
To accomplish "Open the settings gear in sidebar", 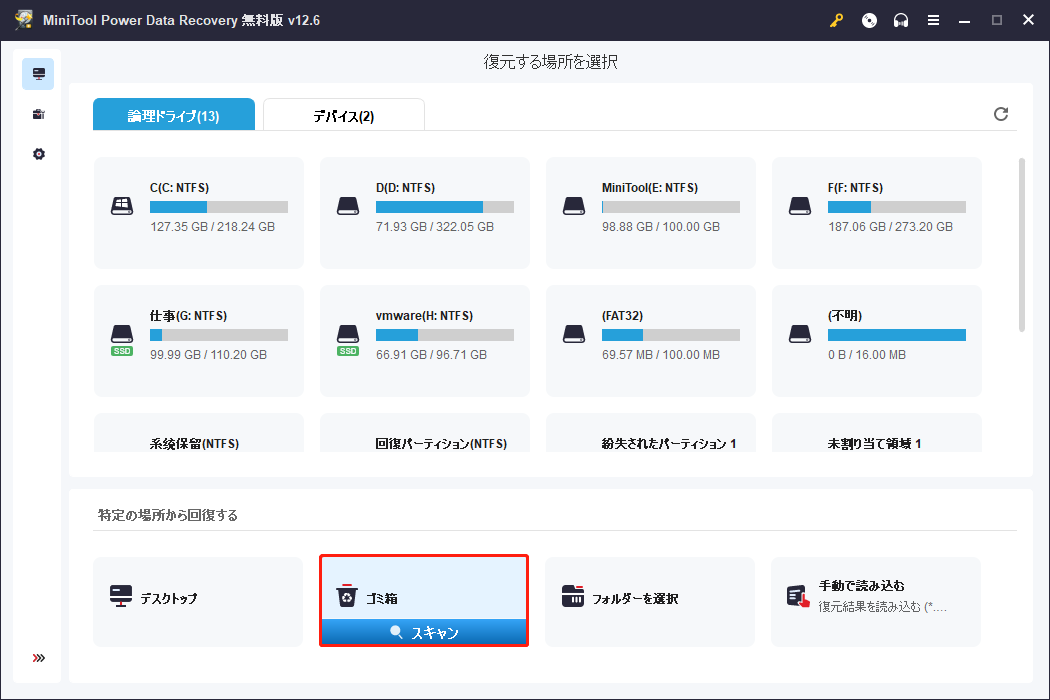I will point(38,154).
